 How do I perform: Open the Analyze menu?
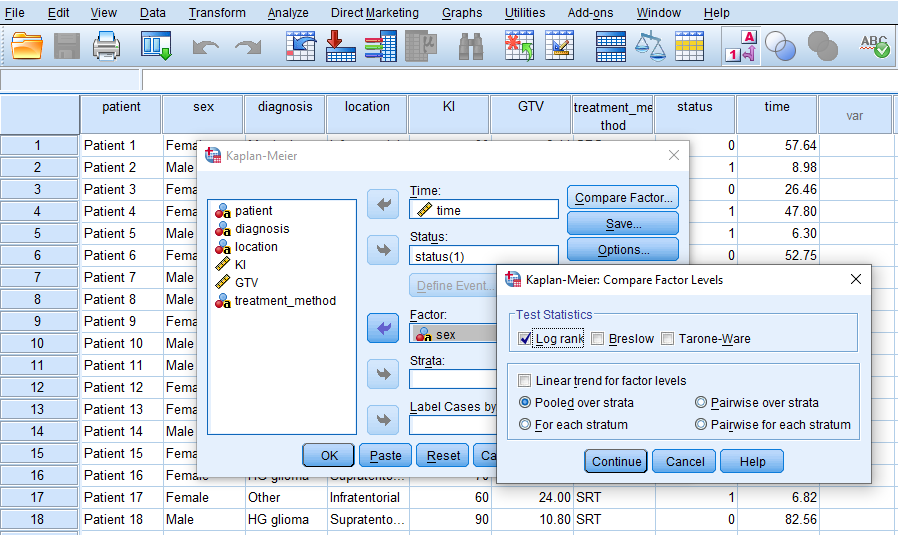coord(288,13)
